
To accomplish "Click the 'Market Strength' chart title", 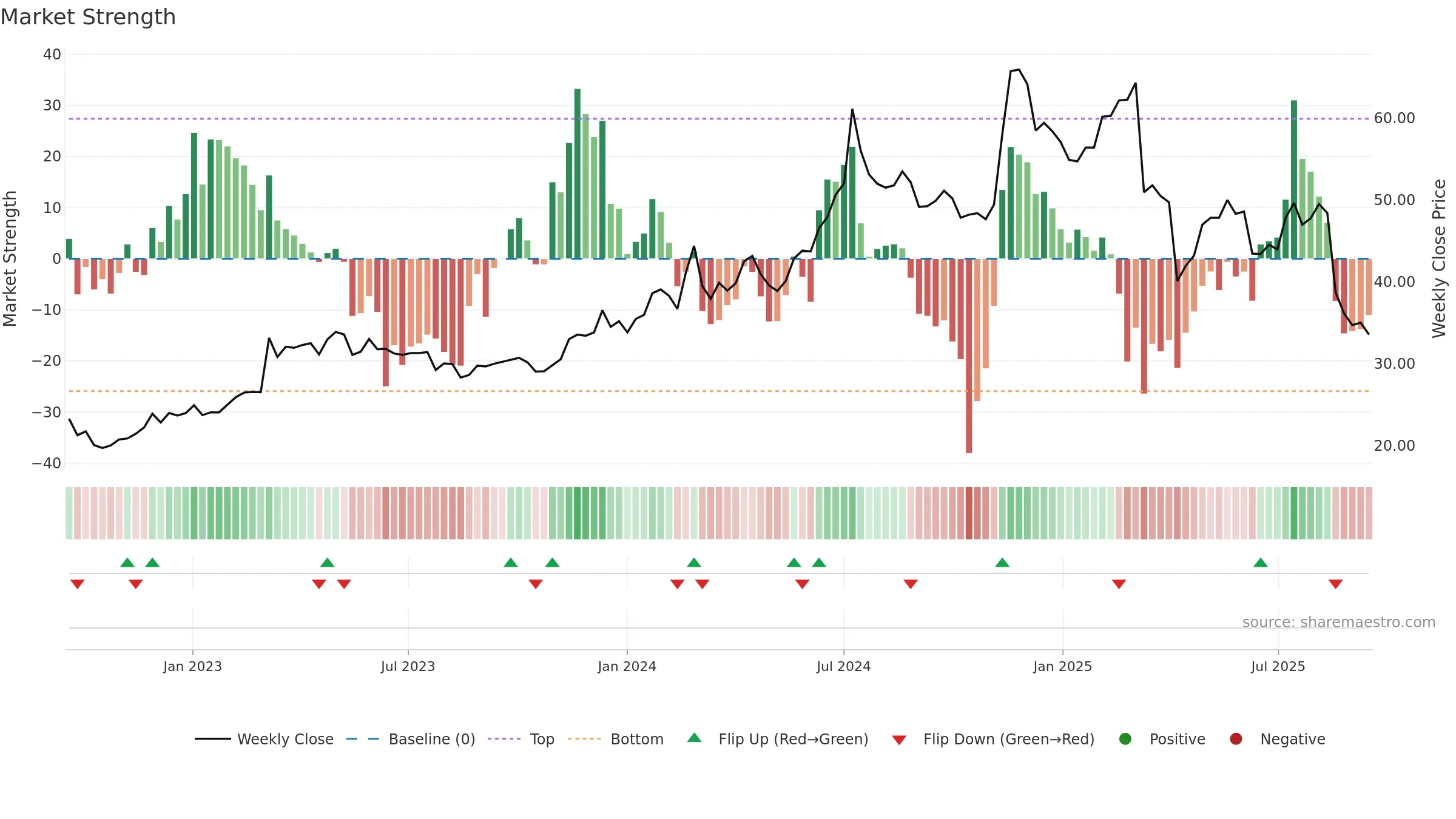I will 88,17.
